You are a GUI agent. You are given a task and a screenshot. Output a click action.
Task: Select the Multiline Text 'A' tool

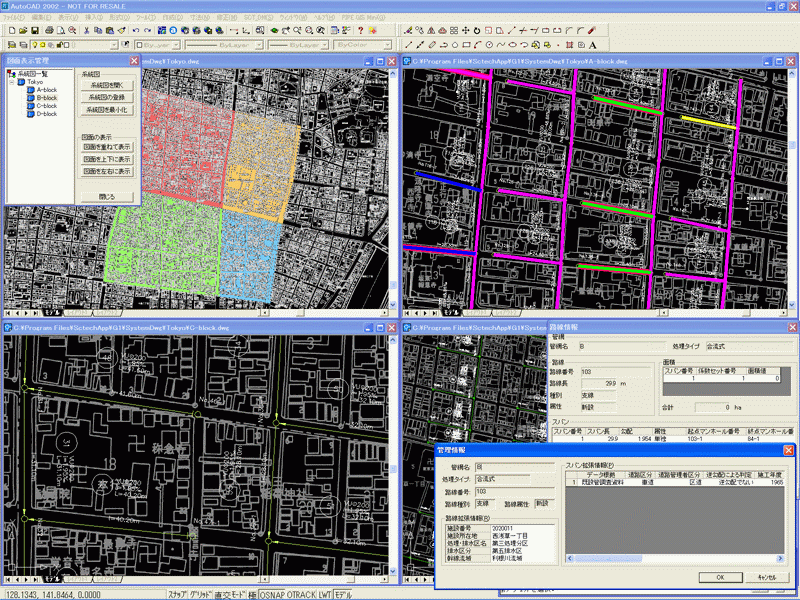click(x=593, y=45)
